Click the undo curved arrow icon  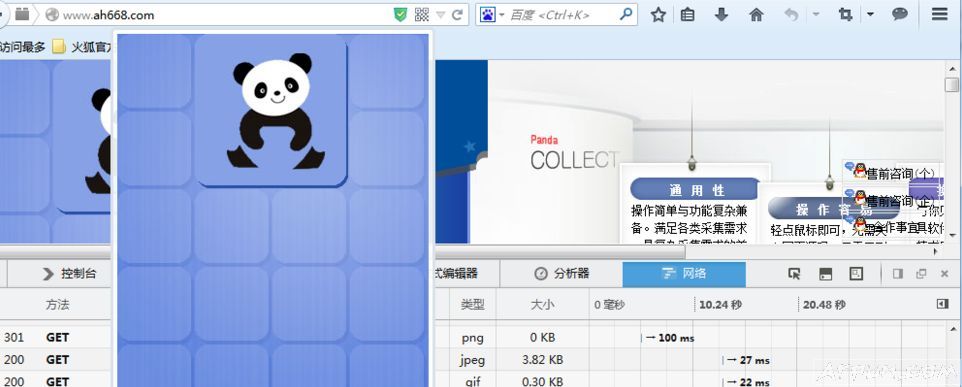click(x=791, y=15)
